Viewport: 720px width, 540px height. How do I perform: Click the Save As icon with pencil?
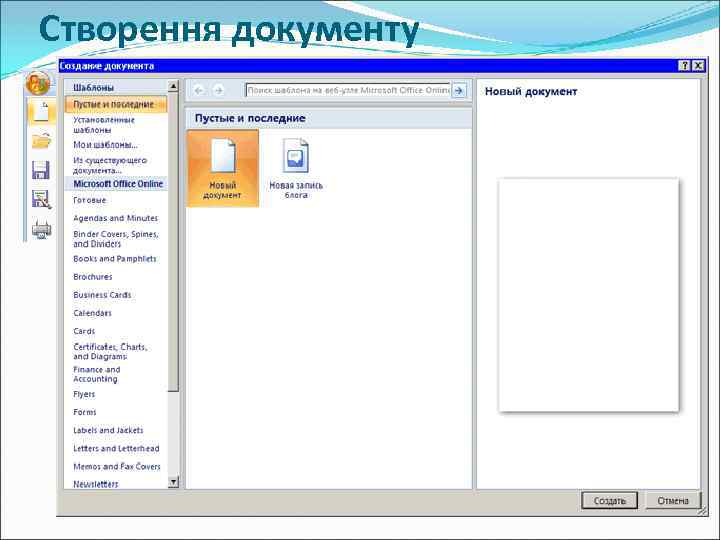tap(41, 200)
